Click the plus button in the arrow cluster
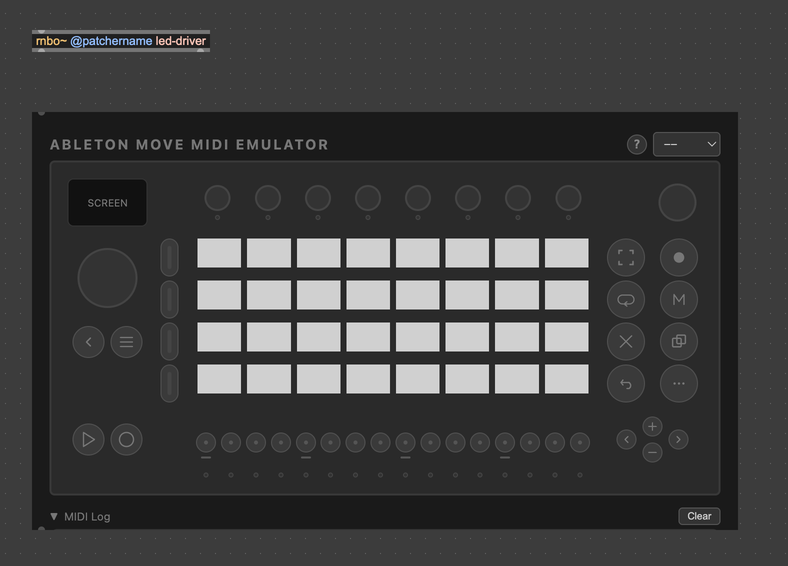 [652, 427]
